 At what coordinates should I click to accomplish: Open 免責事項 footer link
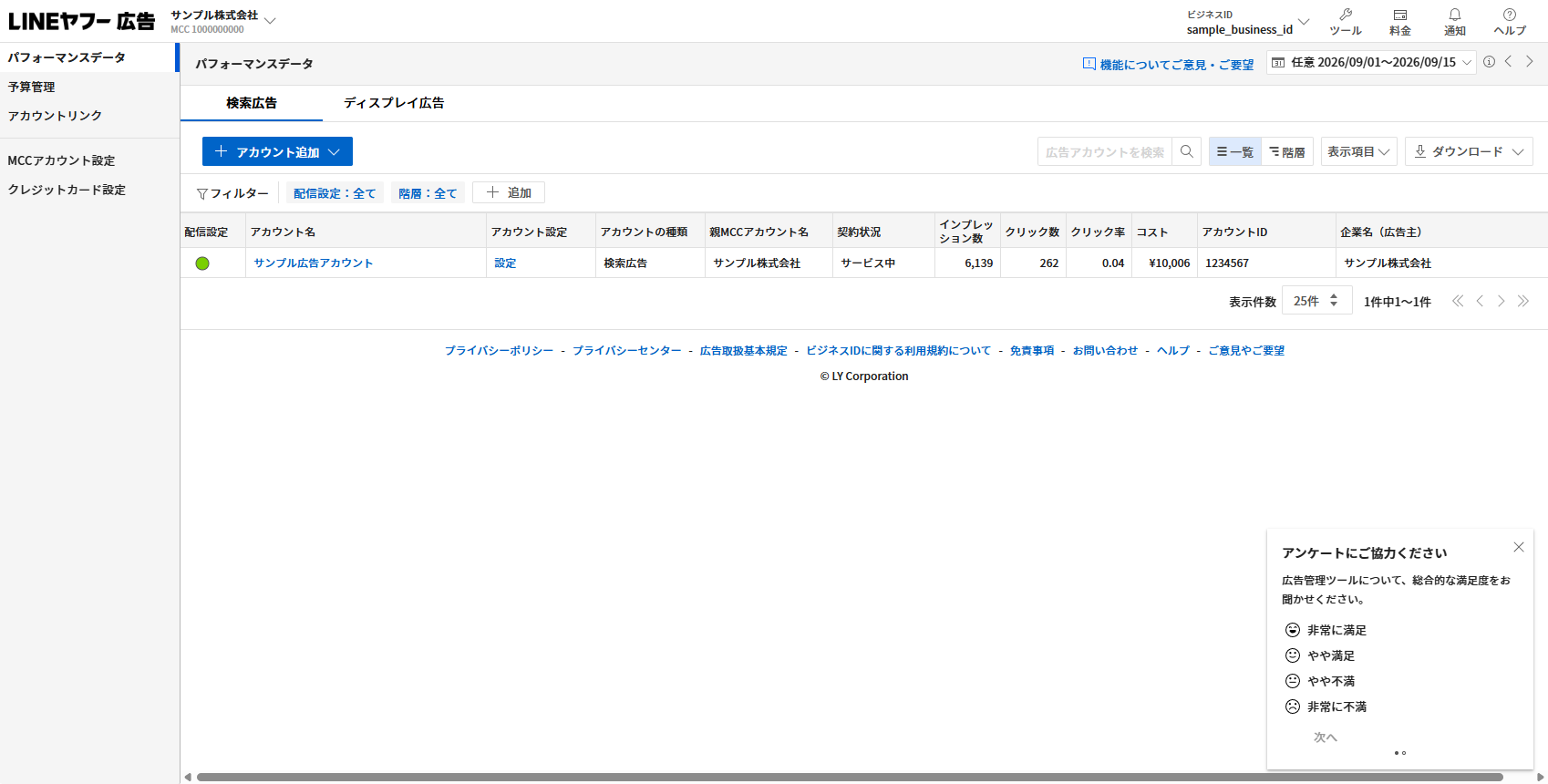(1032, 350)
